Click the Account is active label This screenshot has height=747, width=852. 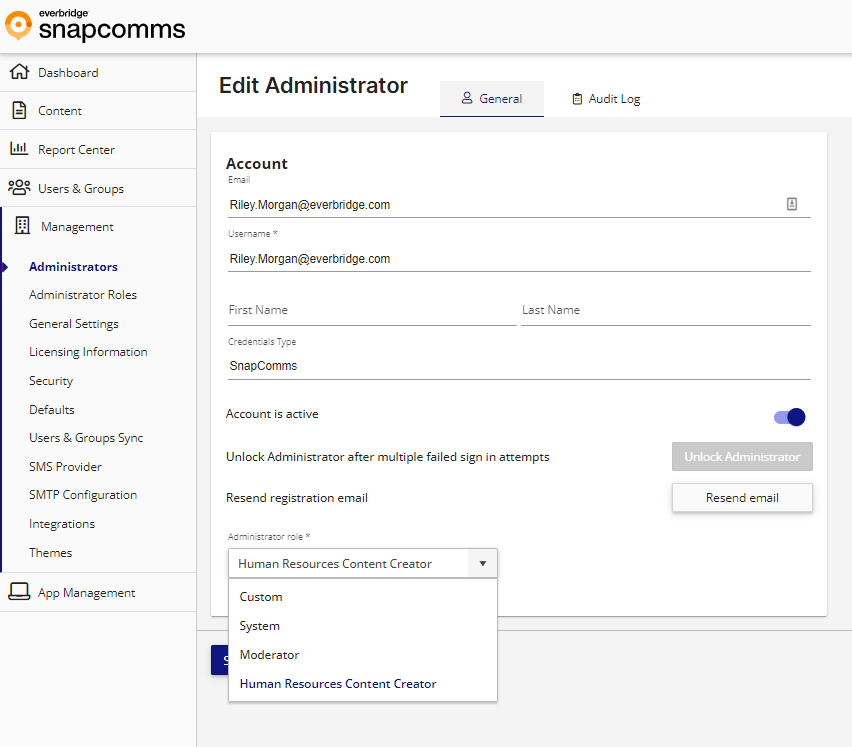(272, 414)
